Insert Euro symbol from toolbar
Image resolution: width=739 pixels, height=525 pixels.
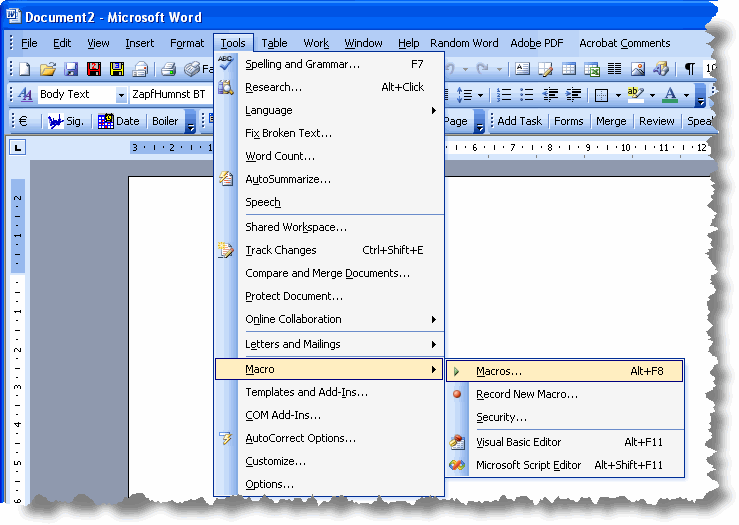23,121
